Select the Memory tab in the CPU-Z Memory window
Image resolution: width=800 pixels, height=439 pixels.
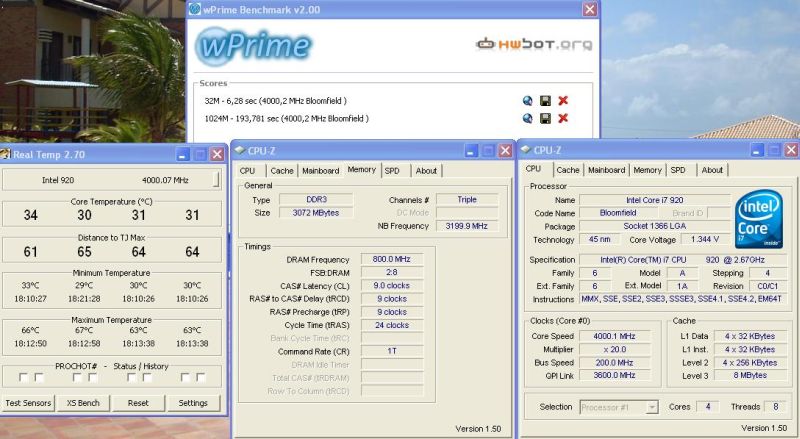click(362, 169)
